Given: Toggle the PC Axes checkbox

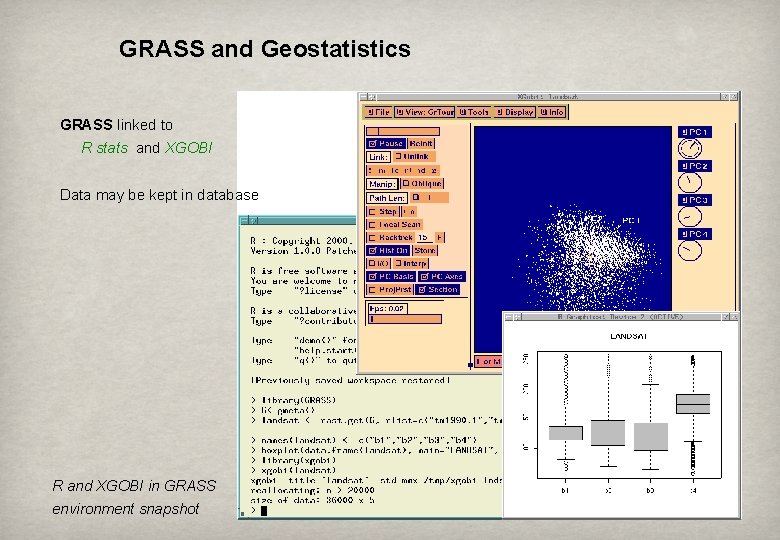Looking at the screenshot, I should tap(442, 277).
